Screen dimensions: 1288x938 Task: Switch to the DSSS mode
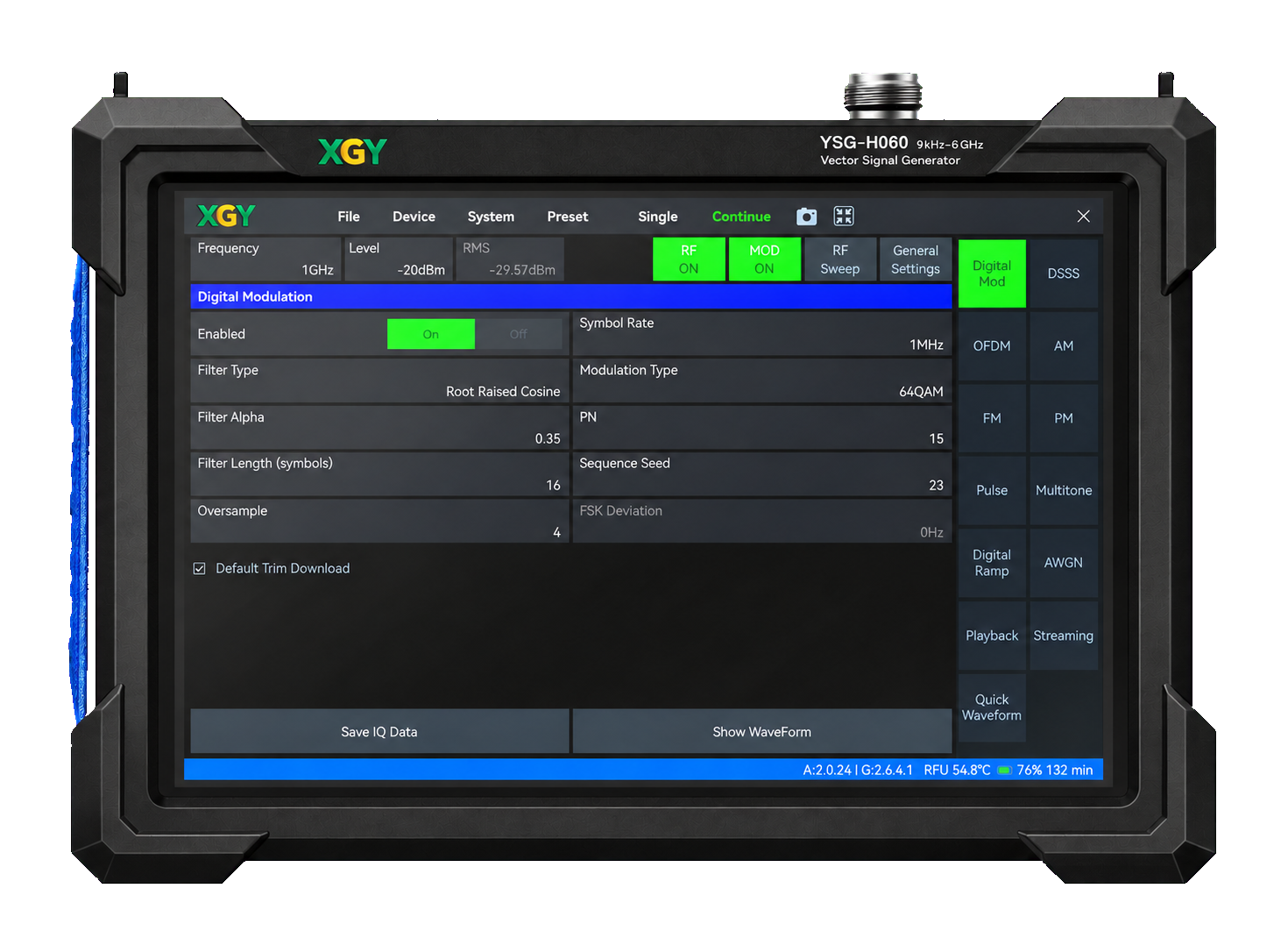tap(1064, 274)
